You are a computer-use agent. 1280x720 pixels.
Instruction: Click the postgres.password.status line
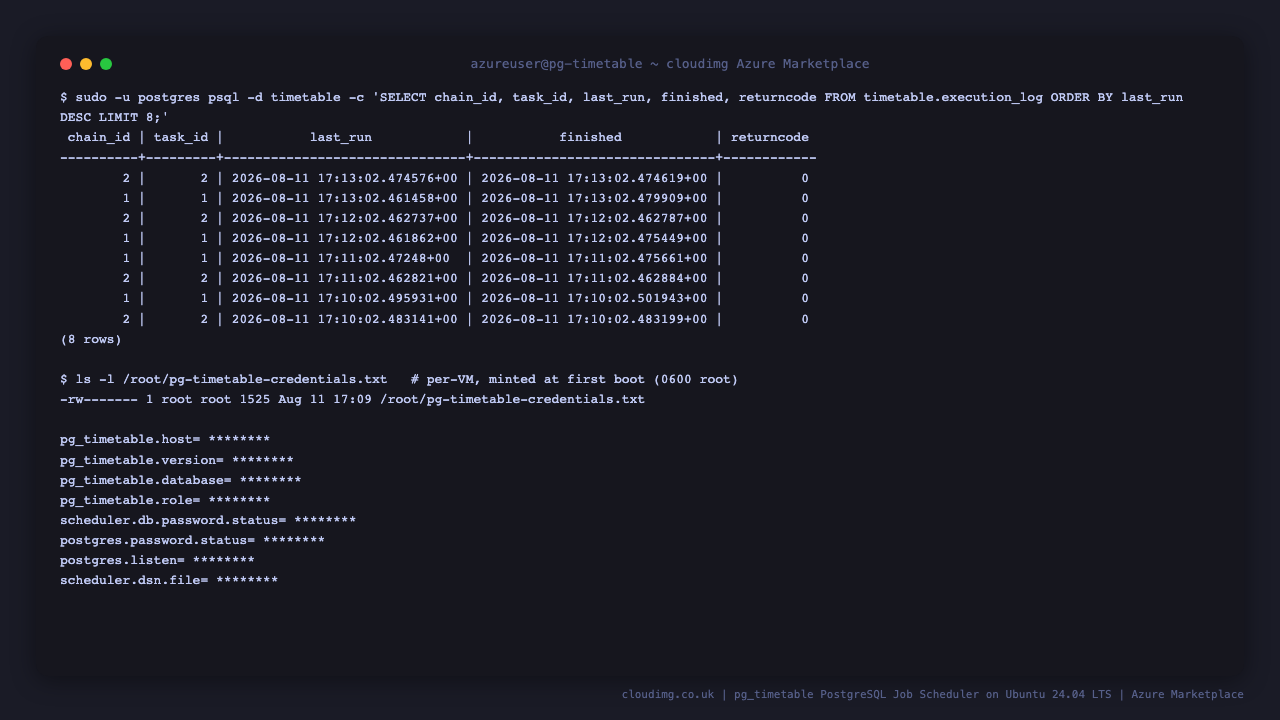pos(192,540)
